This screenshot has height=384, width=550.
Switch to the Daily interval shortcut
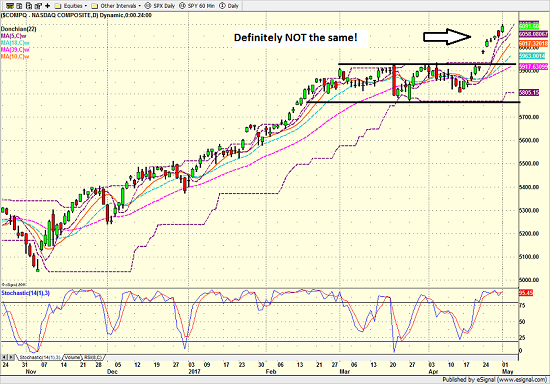pyautogui.click(x=233, y=6)
